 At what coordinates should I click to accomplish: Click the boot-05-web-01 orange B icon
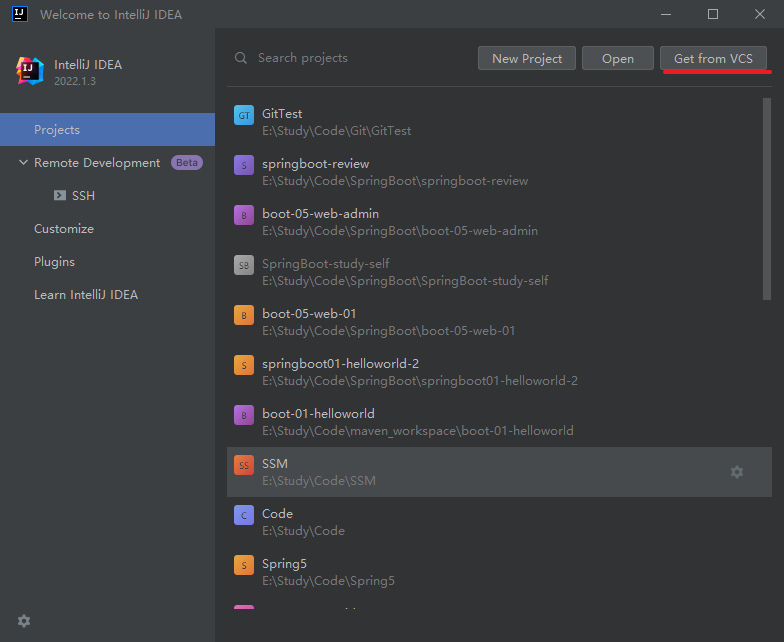[244, 315]
